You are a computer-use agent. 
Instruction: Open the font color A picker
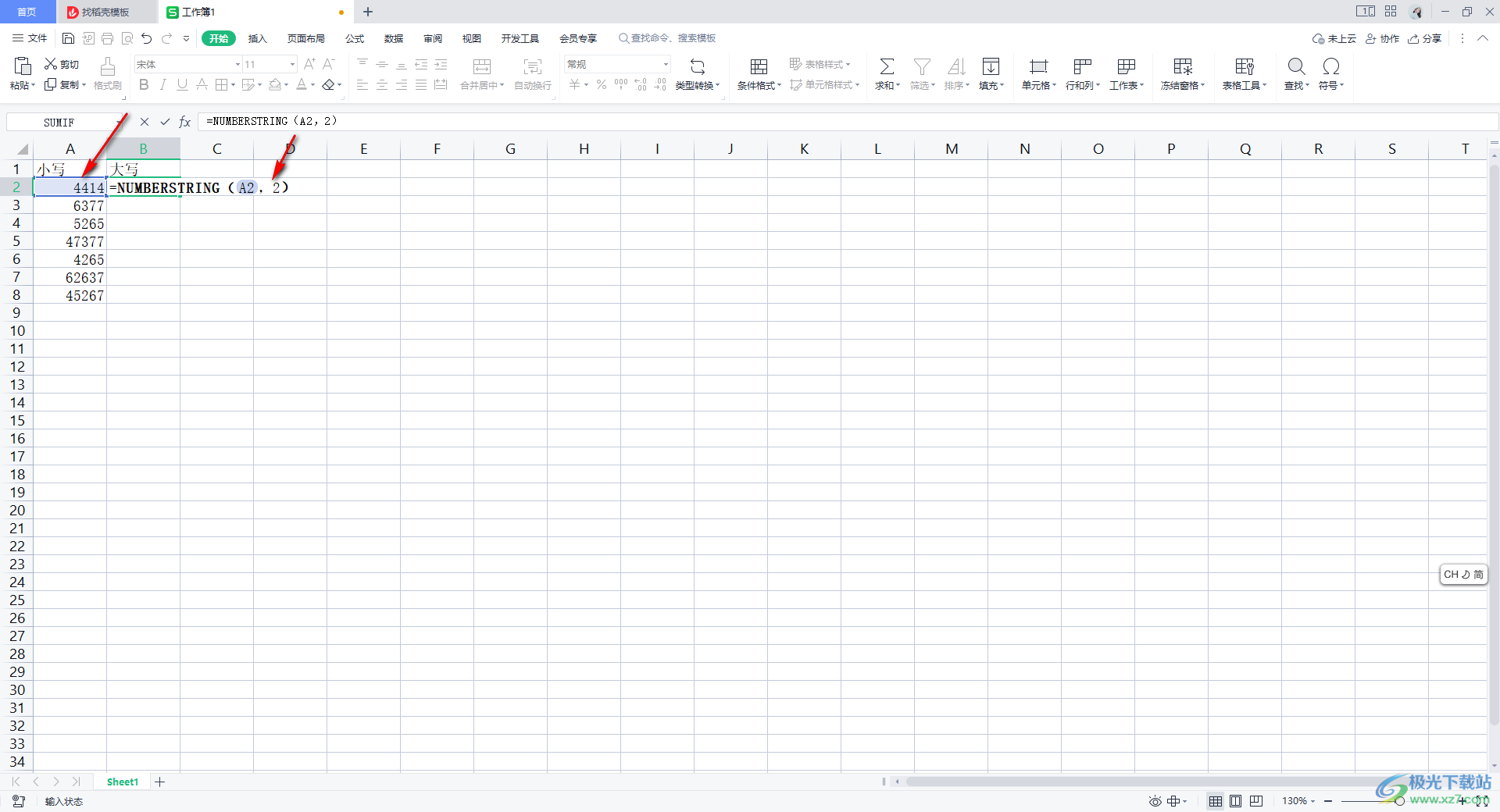pos(302,84)
